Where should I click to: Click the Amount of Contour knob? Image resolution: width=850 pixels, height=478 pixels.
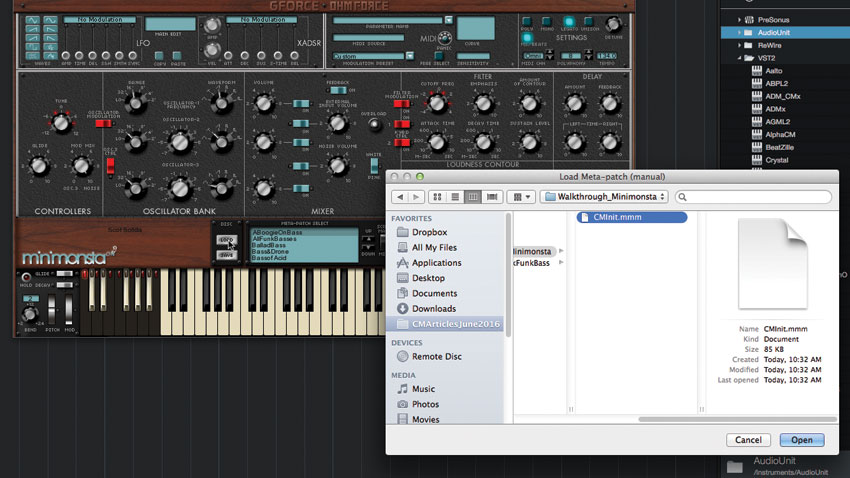pyautogui.click(x=530, y=103)
